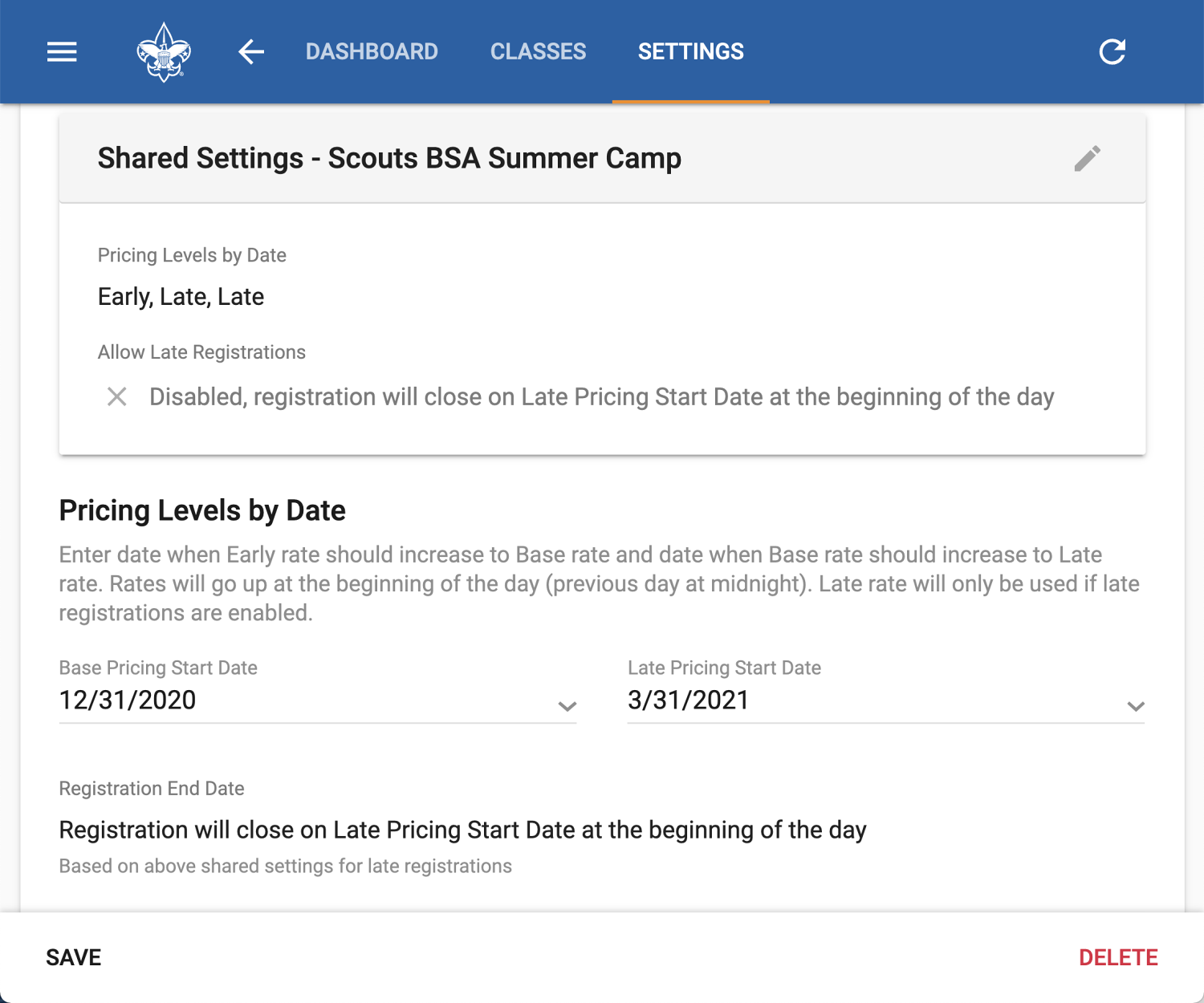Image resolution: width=1204 pixels, height=1003 pixels.
Task: Click the 'Base Pricing Start Date' label
Action: click(x=158, y=668)
